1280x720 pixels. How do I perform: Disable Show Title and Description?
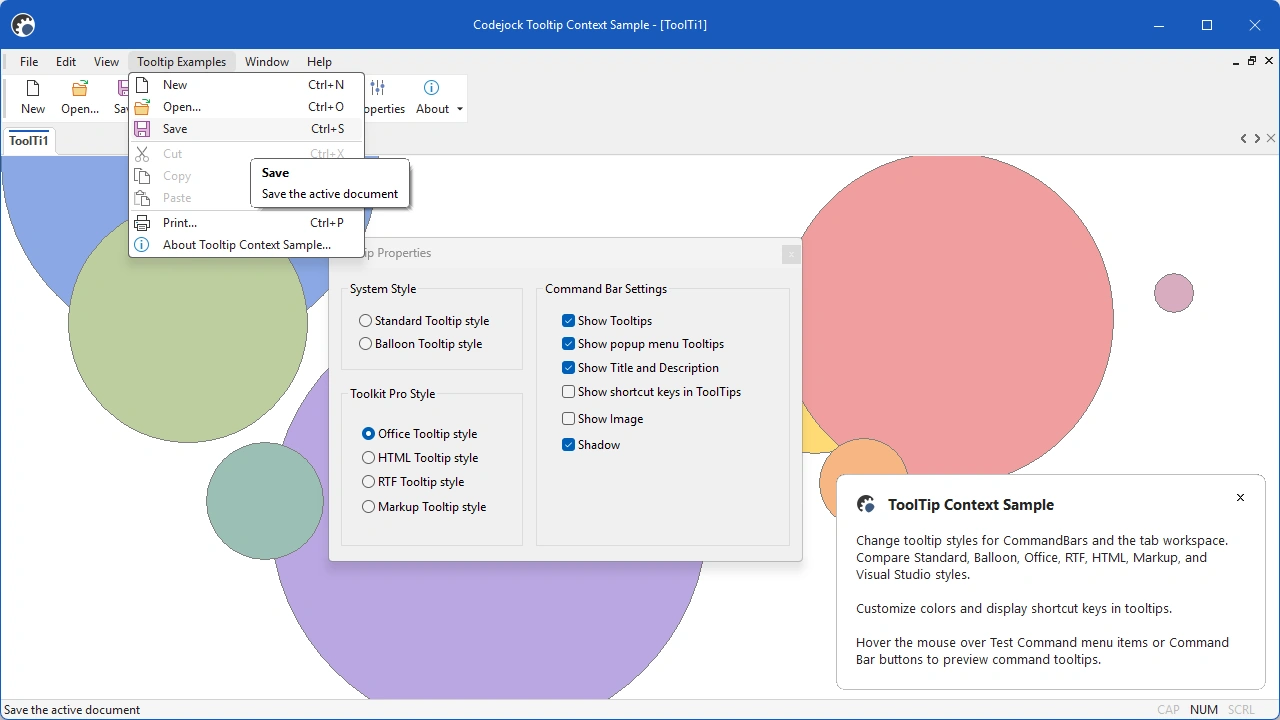click(x=640, y=368)
